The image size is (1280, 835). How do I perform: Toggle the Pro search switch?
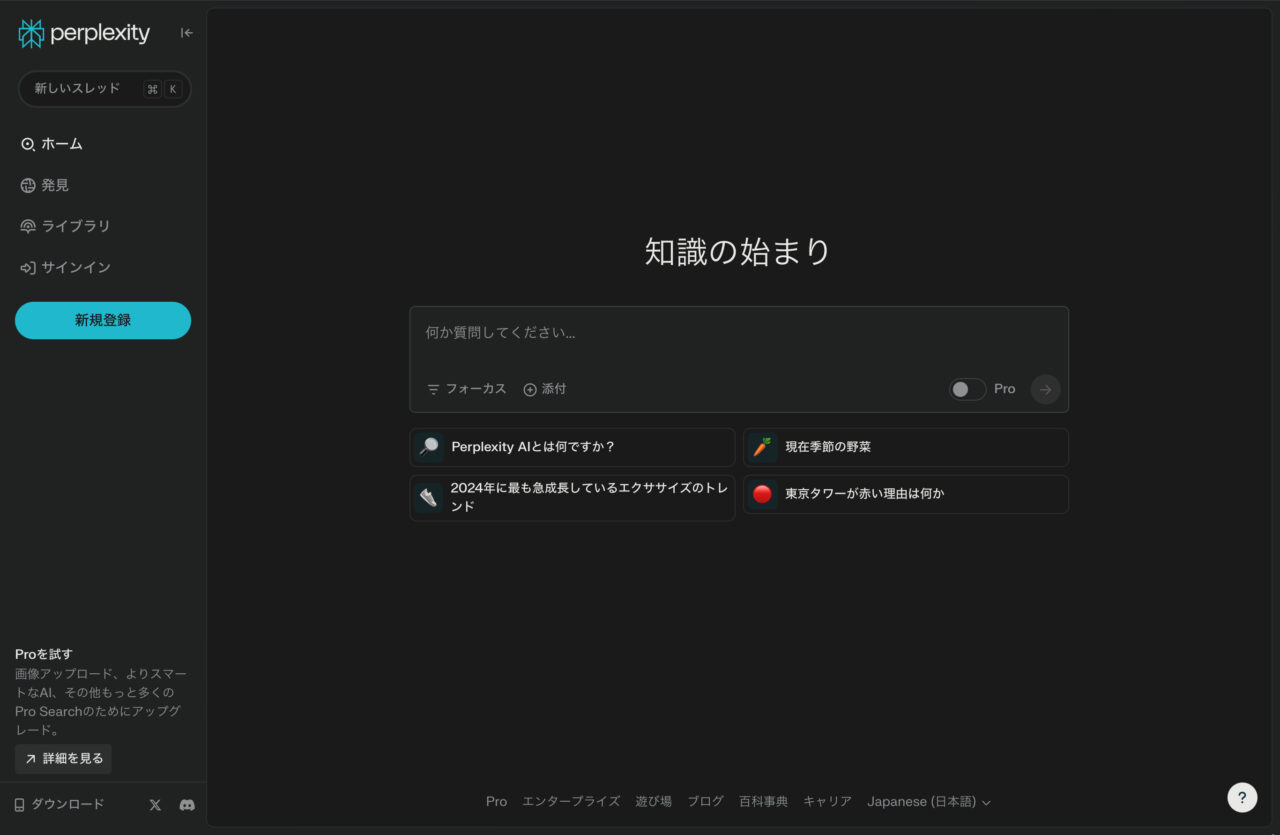(967, 389)
